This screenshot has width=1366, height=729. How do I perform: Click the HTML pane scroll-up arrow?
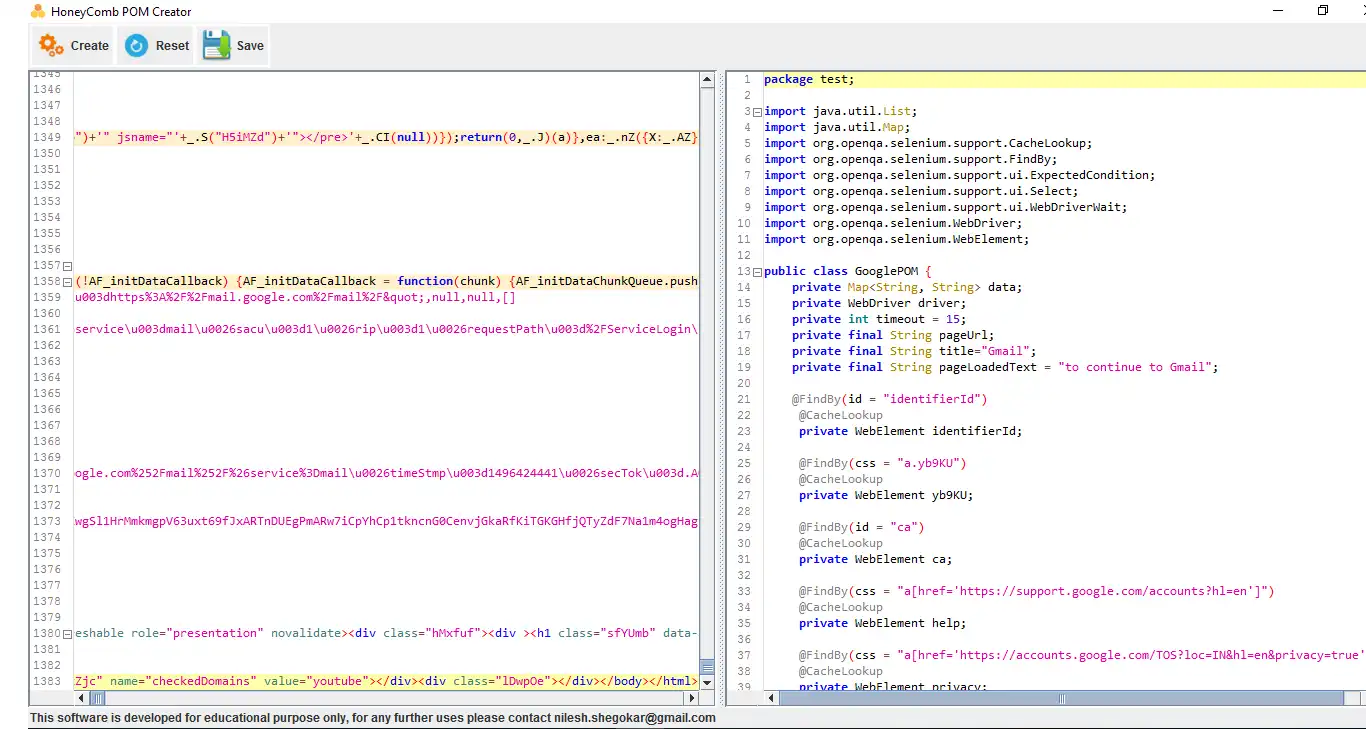[708, 80]
